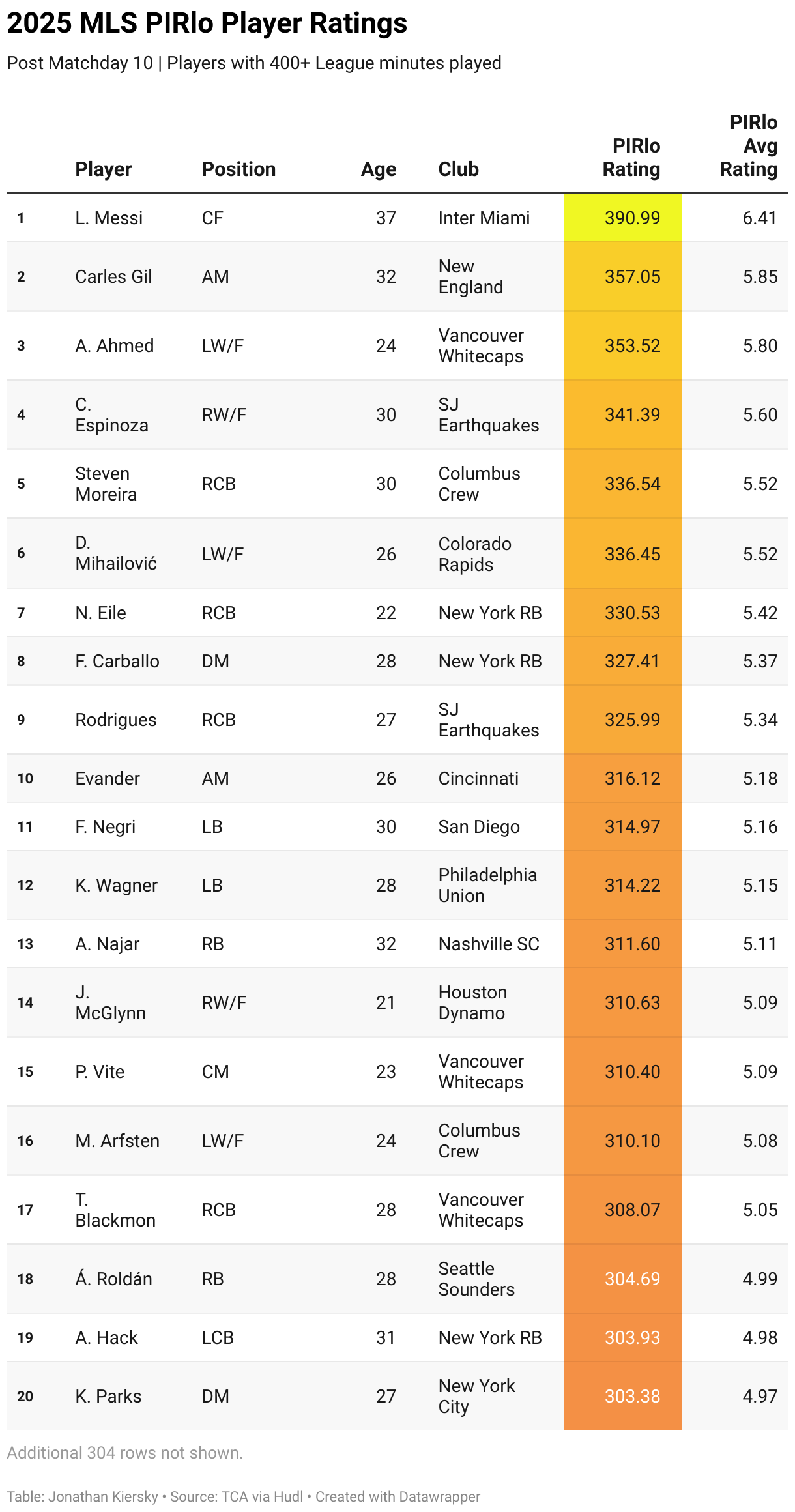
Task: Sort by PIRlo Rating column header
Action: coord(631,158)
